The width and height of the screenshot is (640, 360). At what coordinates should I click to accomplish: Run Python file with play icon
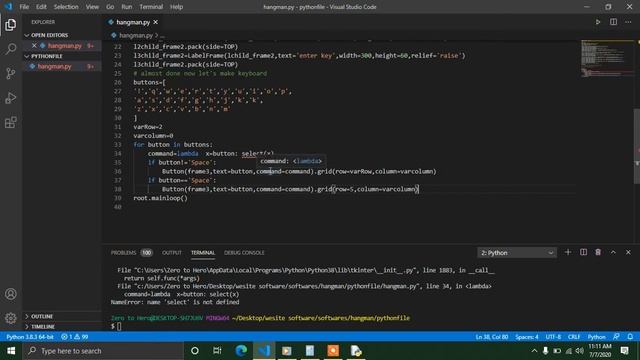pyautogui.click(x=598, y=22)
